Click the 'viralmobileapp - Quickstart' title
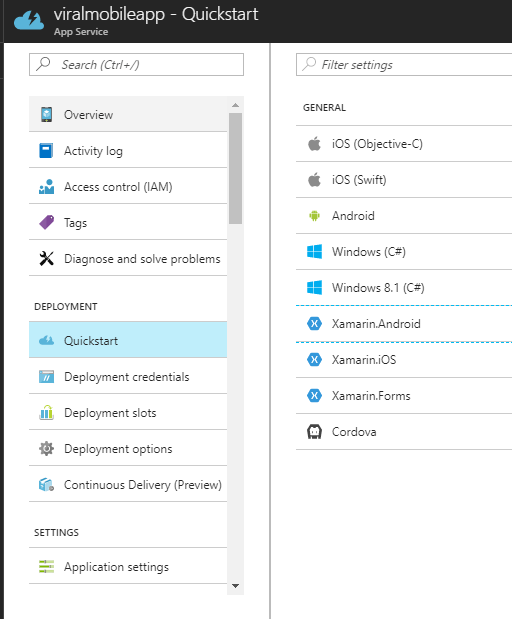 point(156,15)
